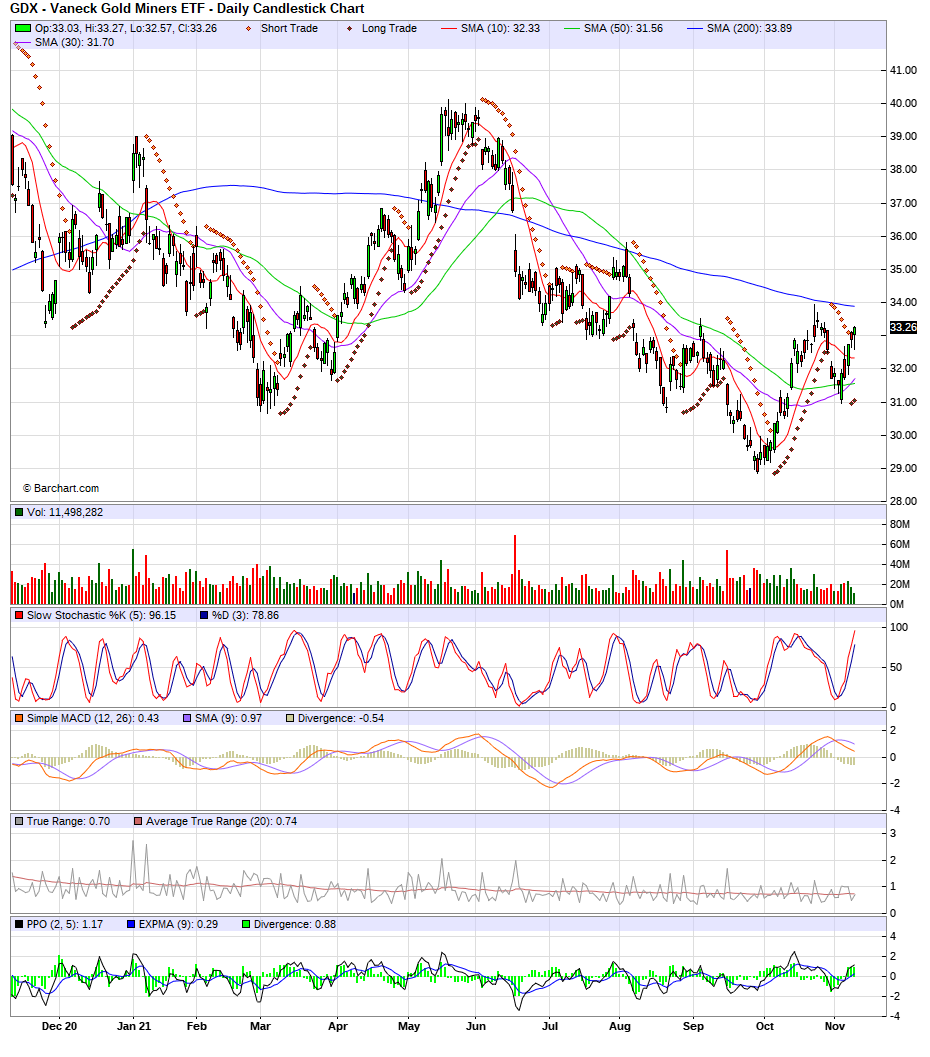Screen dimensions: 930x1057
Task: Click the 41.00 price axis label
Action: click(903, 70)
